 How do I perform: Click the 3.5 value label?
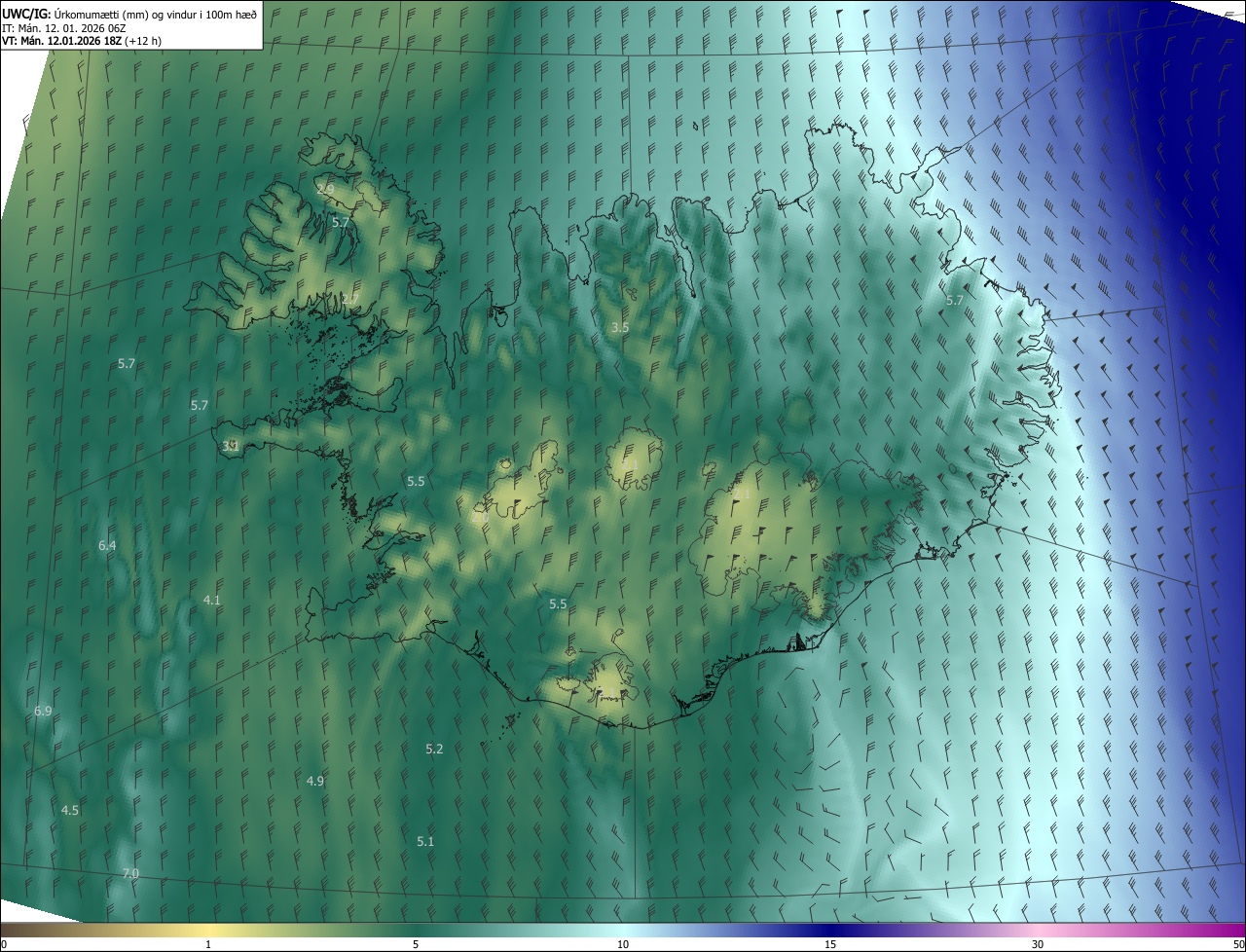pos(619,327)
